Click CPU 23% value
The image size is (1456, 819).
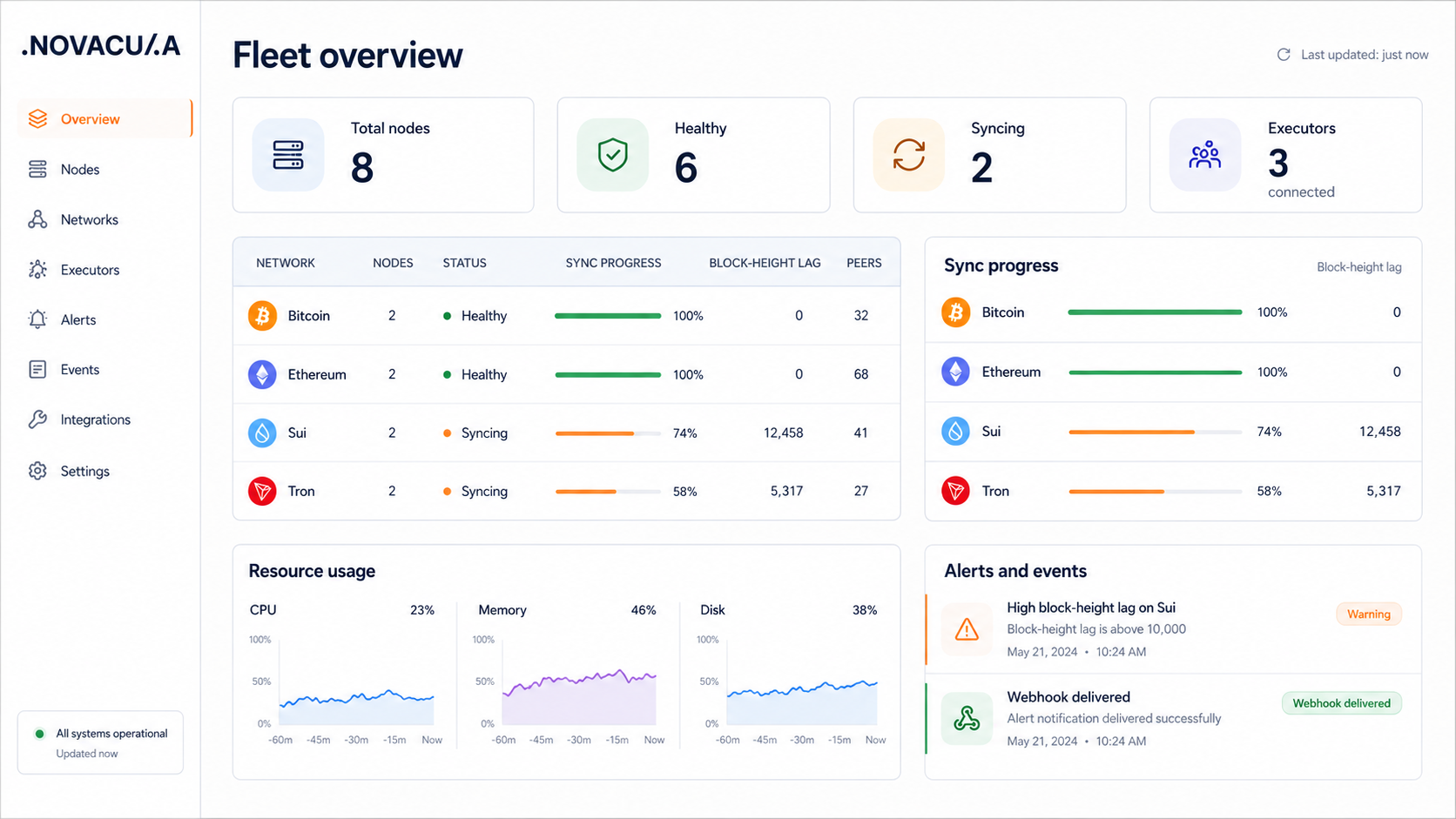tap(422, 610)
